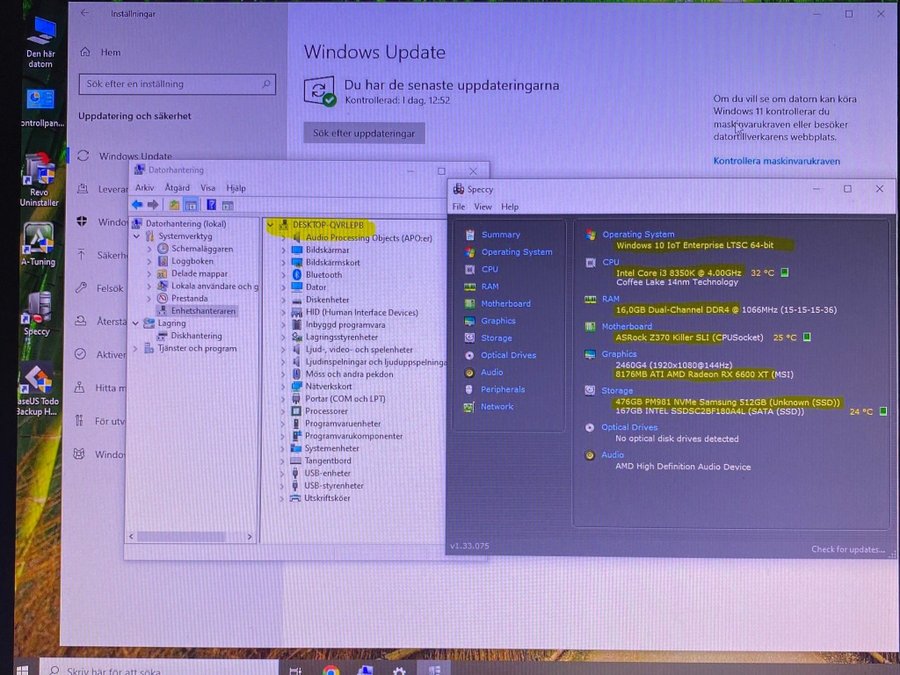The width and height of the screenshot is (900, 675).
Task: Select Storage in Speccy sidebar
Action: point(496,338)
